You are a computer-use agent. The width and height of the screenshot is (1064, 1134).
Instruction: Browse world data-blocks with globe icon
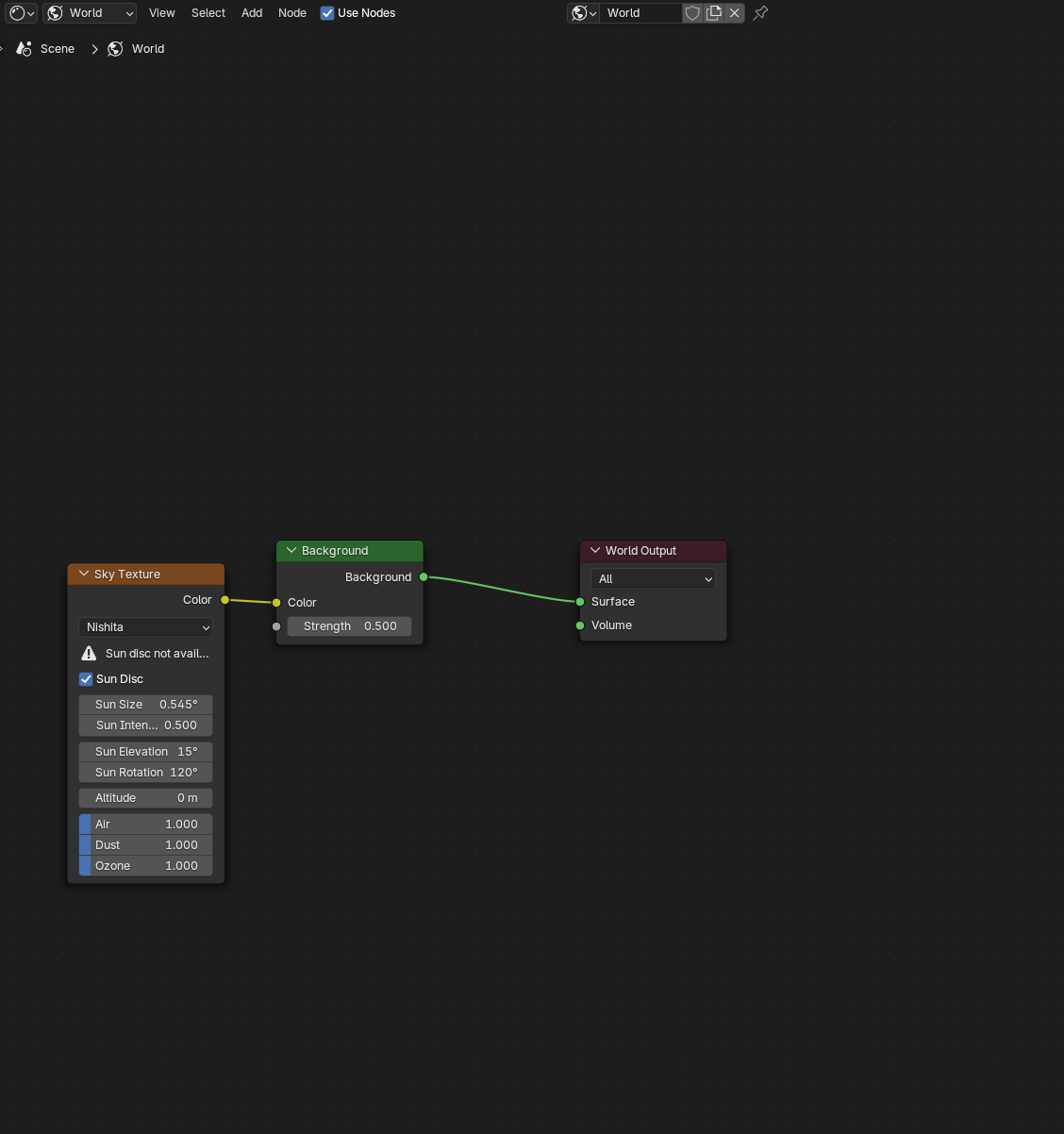coord(584,13)
